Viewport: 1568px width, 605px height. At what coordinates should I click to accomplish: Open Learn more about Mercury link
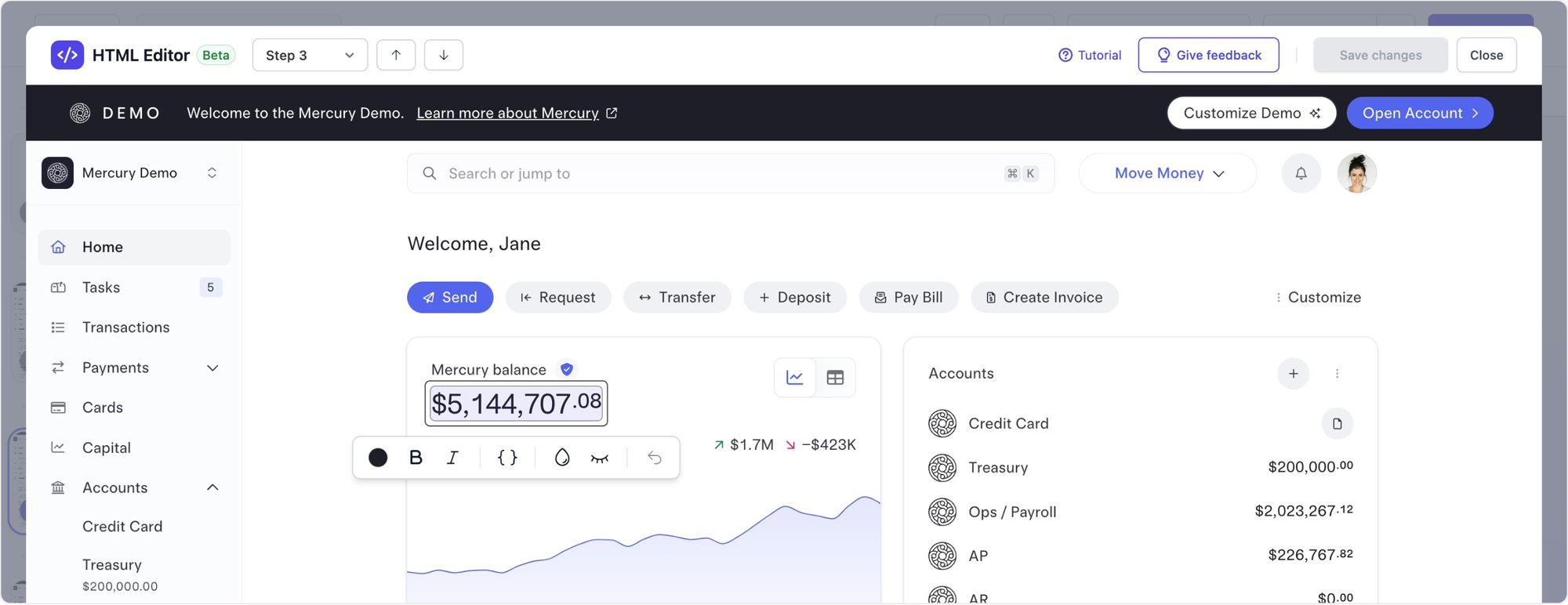tap(517, 113)
